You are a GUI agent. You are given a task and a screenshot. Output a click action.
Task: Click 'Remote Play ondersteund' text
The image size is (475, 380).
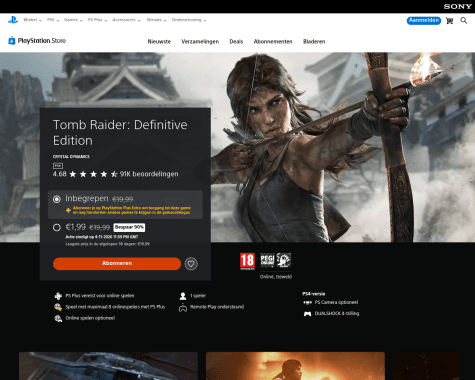pos(217,307)
